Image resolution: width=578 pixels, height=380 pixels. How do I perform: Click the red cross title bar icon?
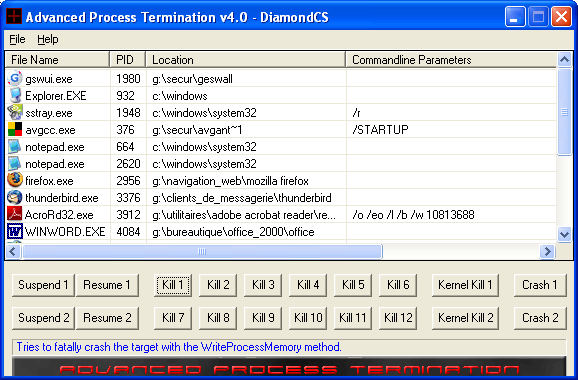coord(14,17)
